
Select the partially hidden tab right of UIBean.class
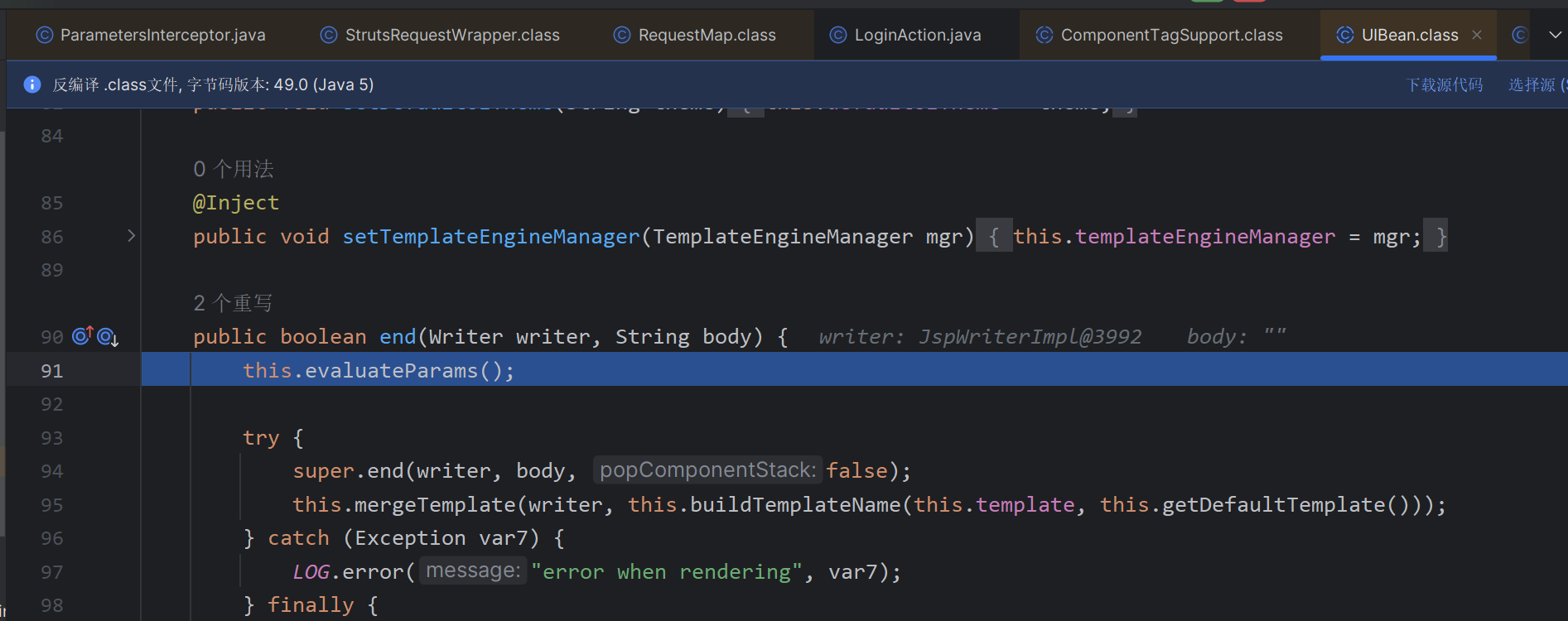coord(1519,35)
